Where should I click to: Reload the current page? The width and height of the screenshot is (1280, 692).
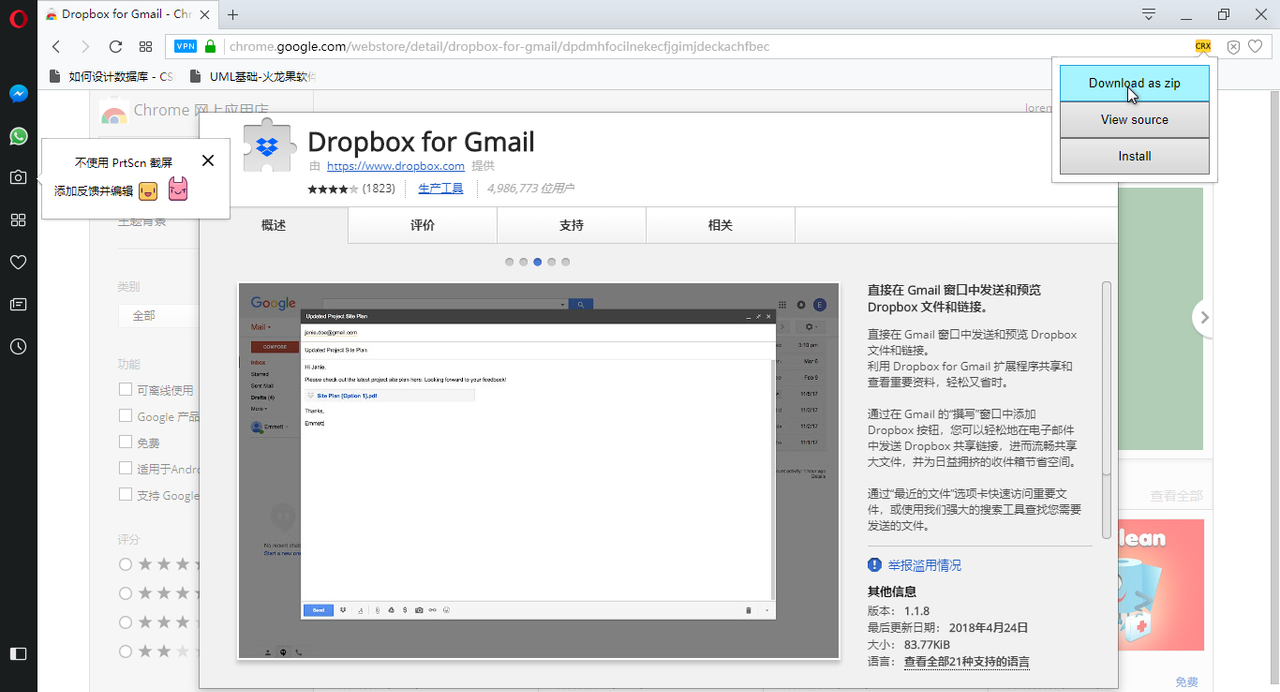click(115, 46)
